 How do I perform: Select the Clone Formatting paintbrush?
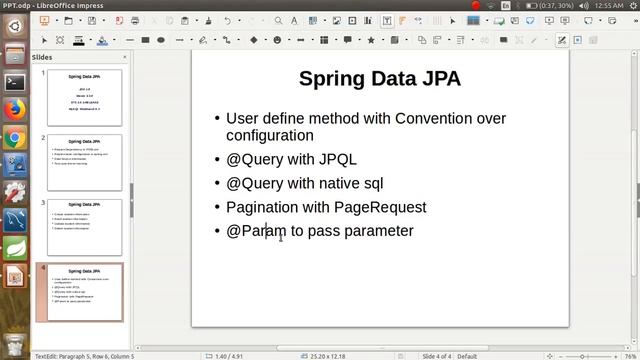pos(209,20)
